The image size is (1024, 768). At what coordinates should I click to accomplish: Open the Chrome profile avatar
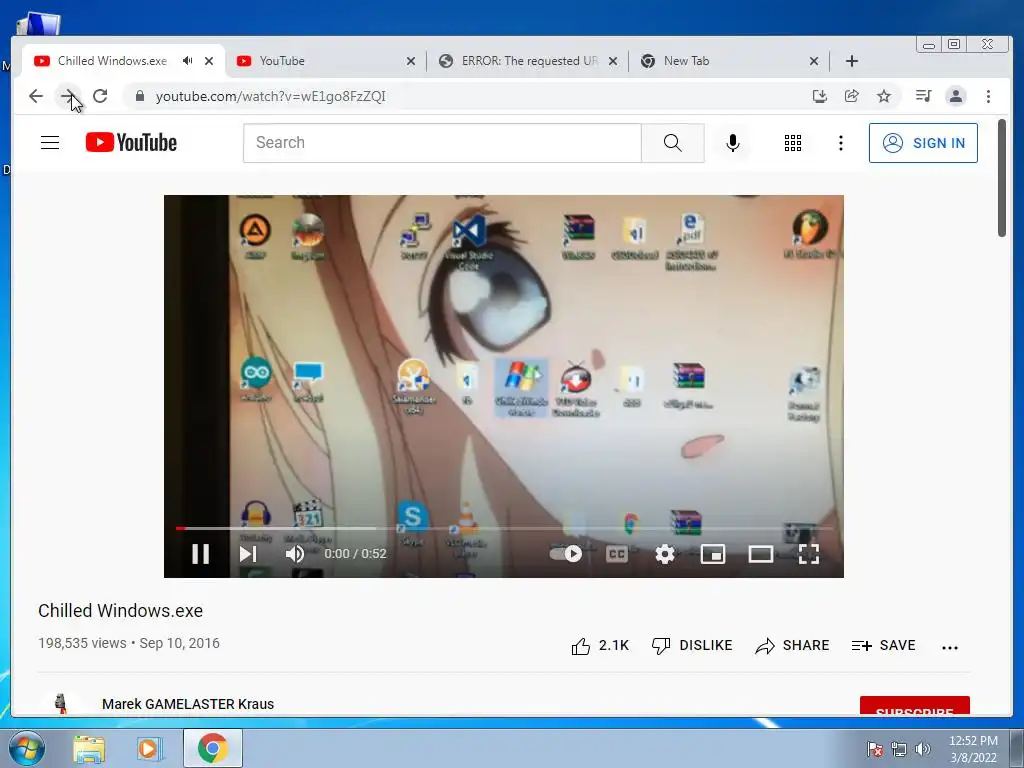click(x=955, y=96)
